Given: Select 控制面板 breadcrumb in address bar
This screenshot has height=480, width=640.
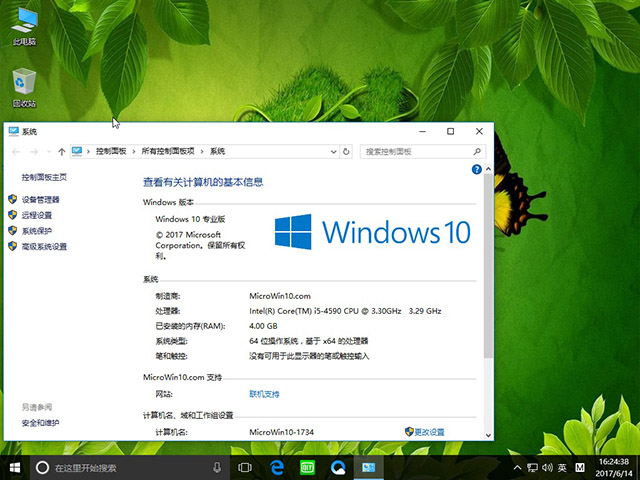Looking at the screenshot, I should 111,151.
